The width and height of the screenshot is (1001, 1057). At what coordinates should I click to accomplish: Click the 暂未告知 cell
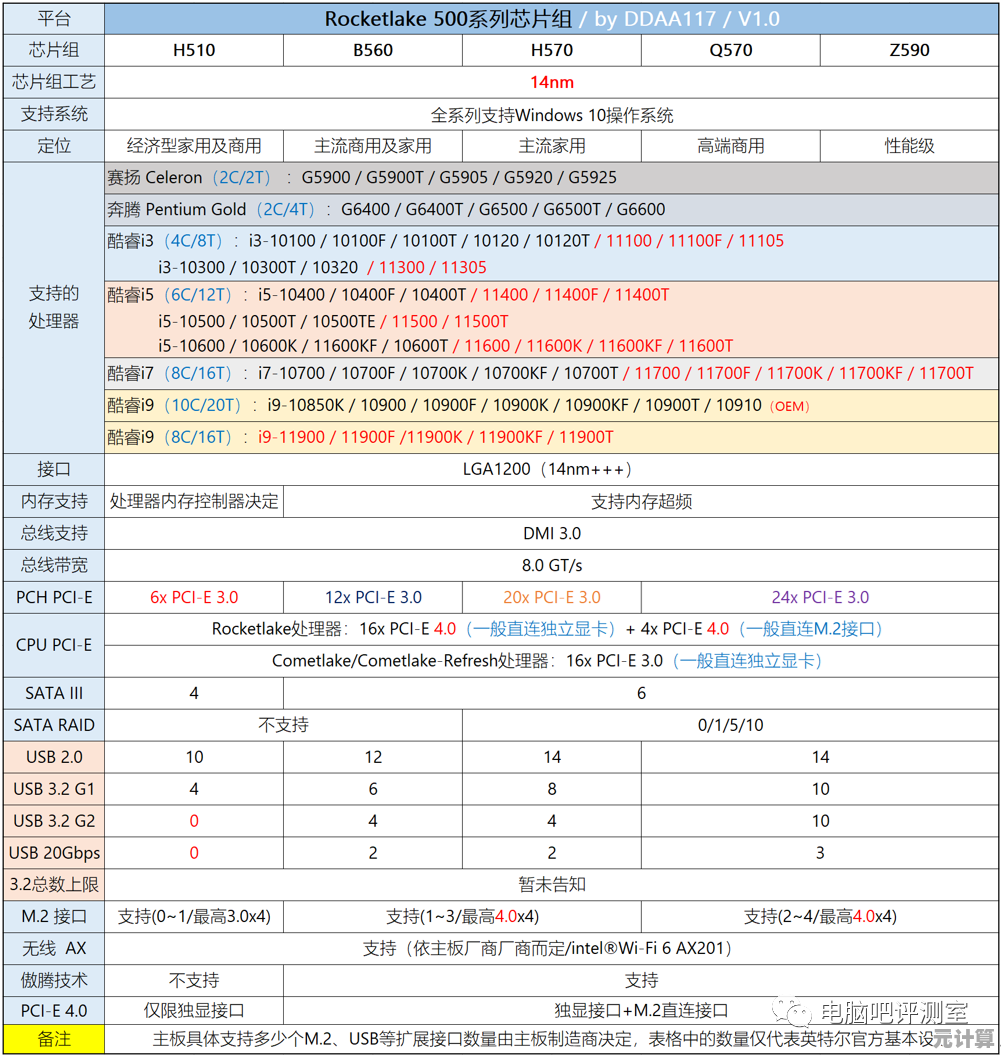(552, 884)
